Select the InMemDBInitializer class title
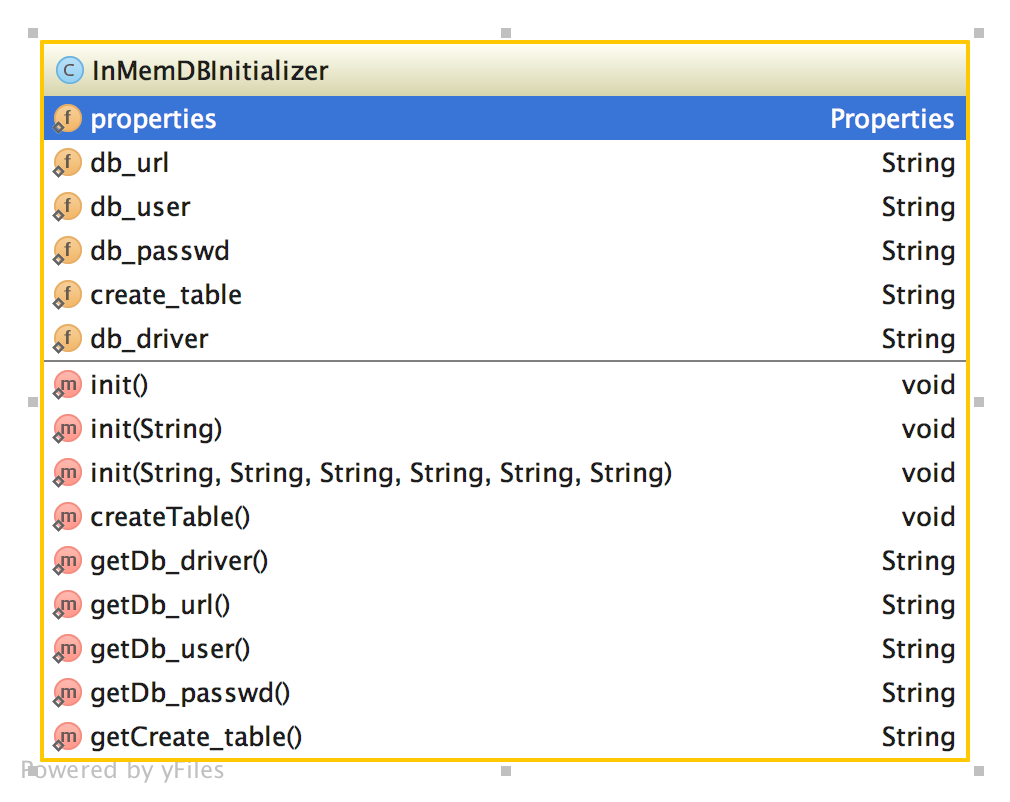The width and height of the screenshot is (1010, 802). (x=210, y=71)
